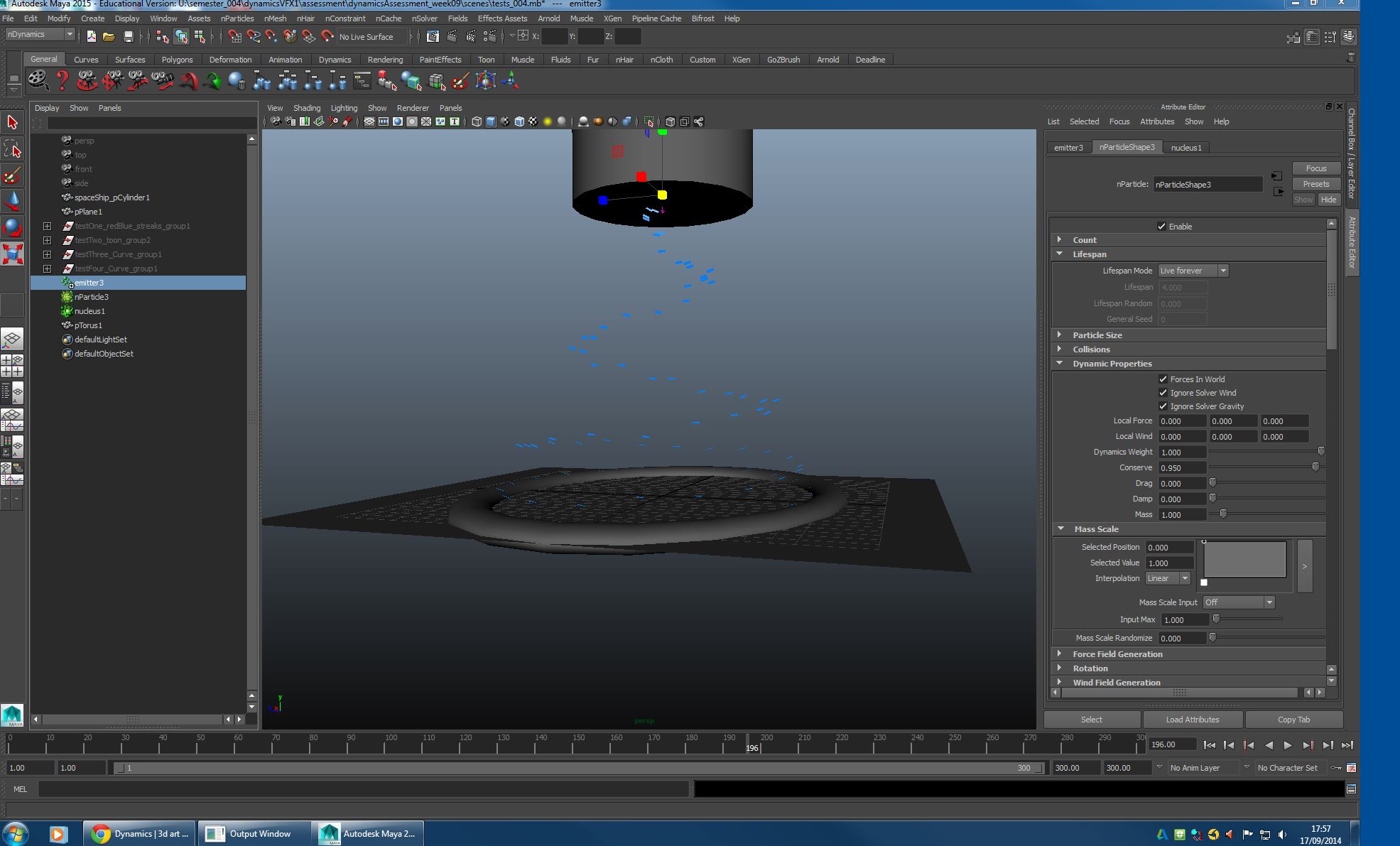Toggle the Ignore Solver Wind checkbox

[x=1163, y=393]
